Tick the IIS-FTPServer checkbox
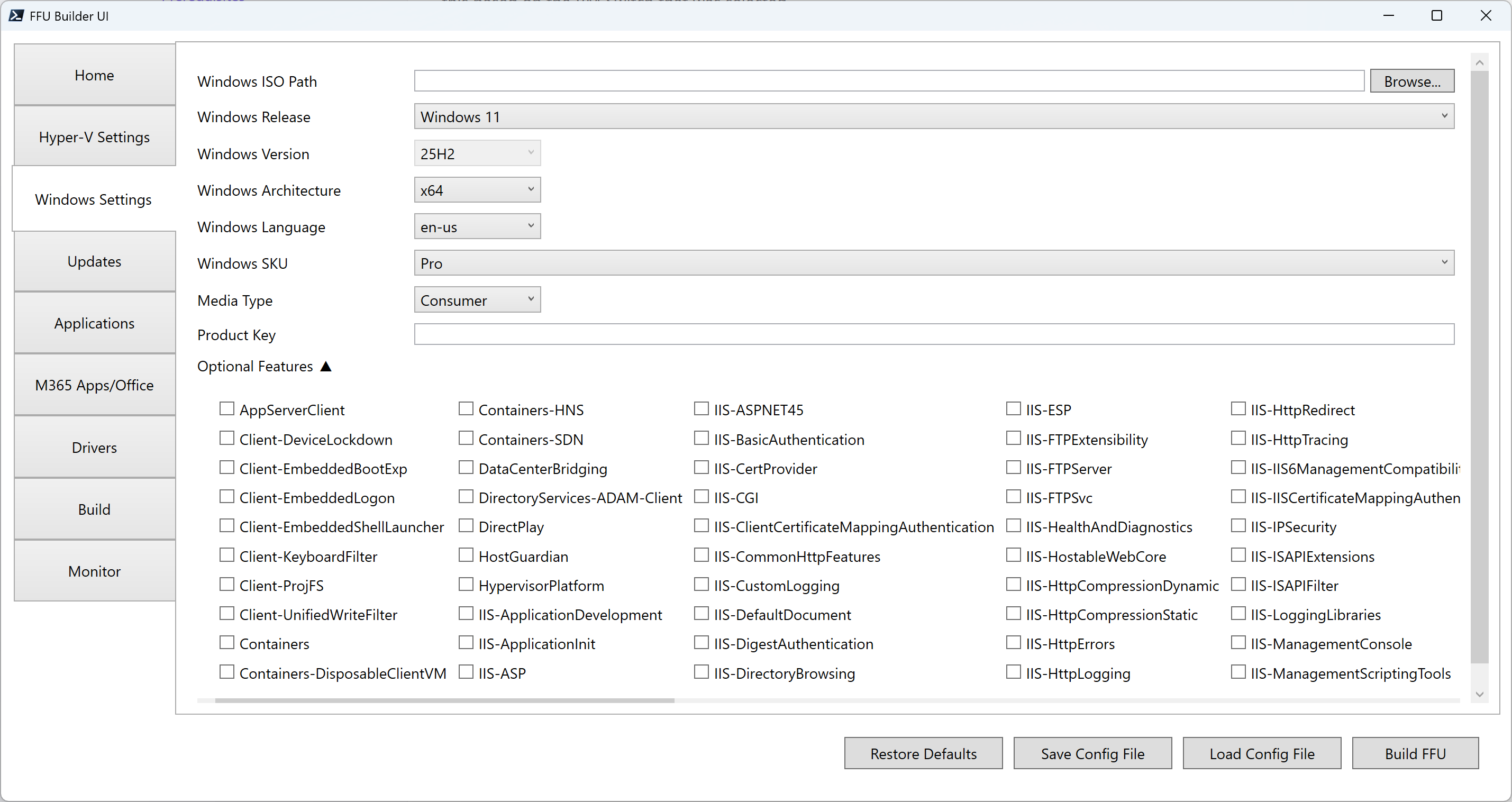1512x802 pixels. [1013, 467]
